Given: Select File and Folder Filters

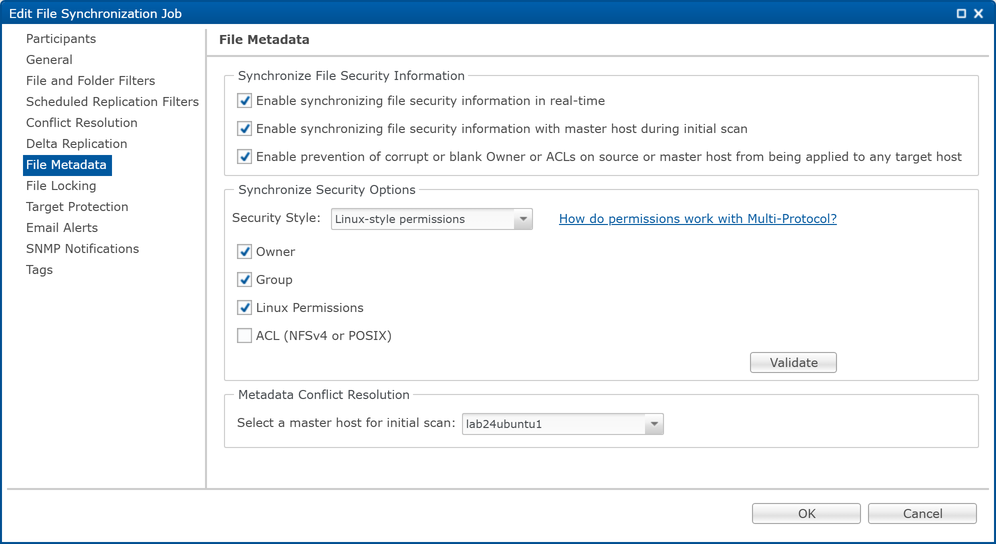Looking at the screenshot, I should click(x=90, y=81).
